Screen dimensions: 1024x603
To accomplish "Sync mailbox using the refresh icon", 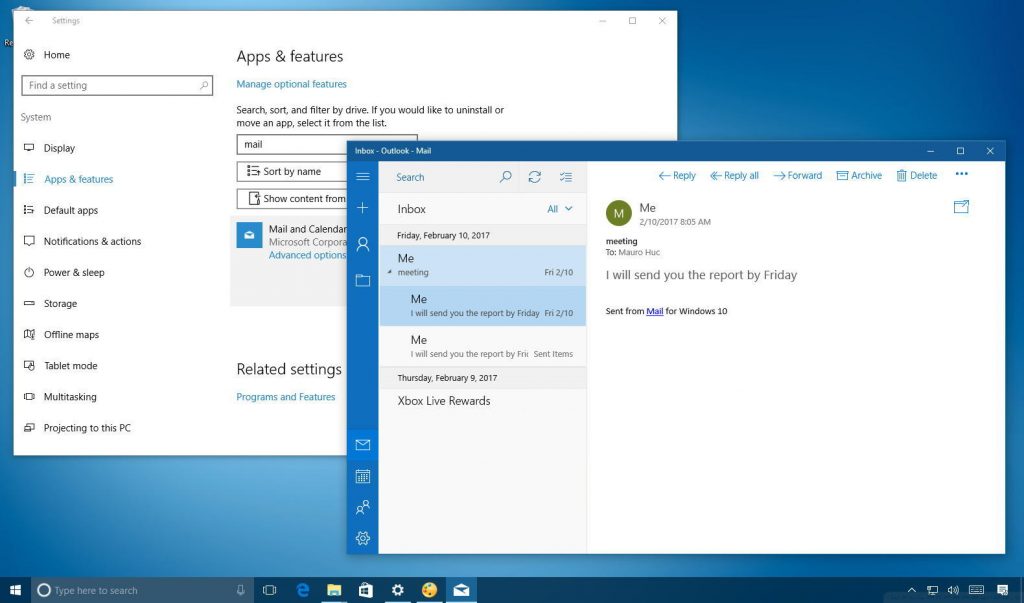I will coord(535,176).
